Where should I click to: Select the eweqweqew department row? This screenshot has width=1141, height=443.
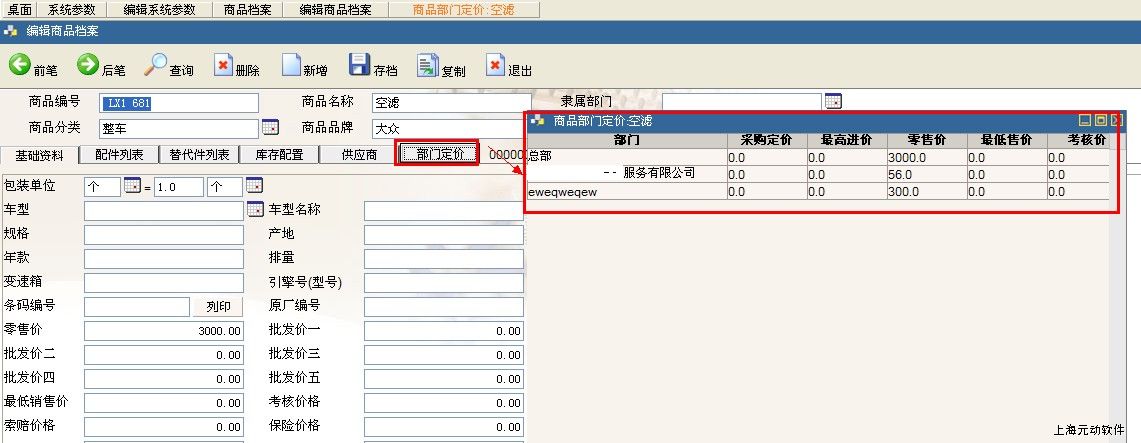625,191
